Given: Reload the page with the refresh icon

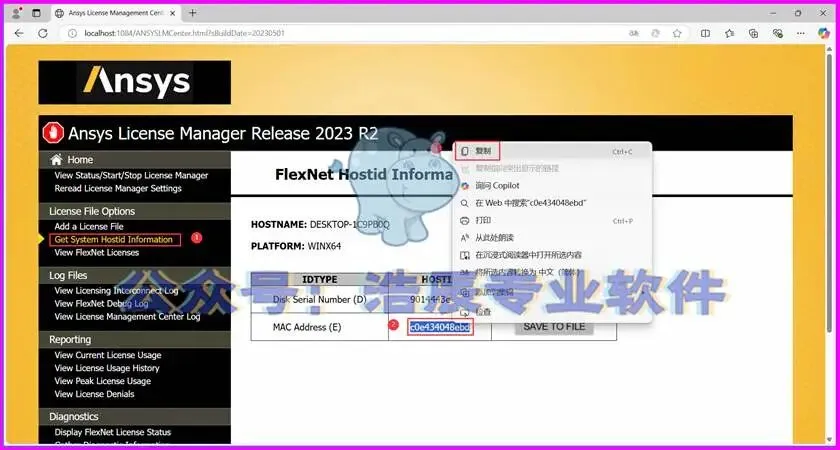Looking at the screenshot, I should point(43,33).
